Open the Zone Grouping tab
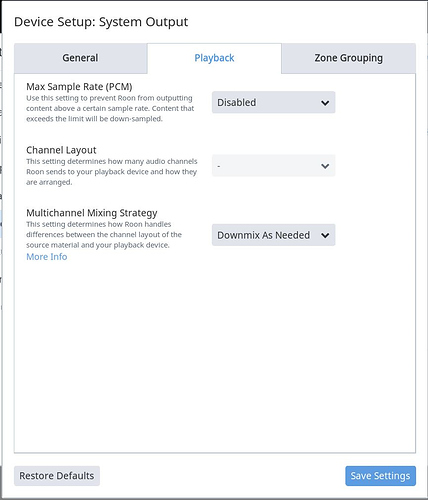The width and height of the screenshot is (428, 500). point(348,58)
